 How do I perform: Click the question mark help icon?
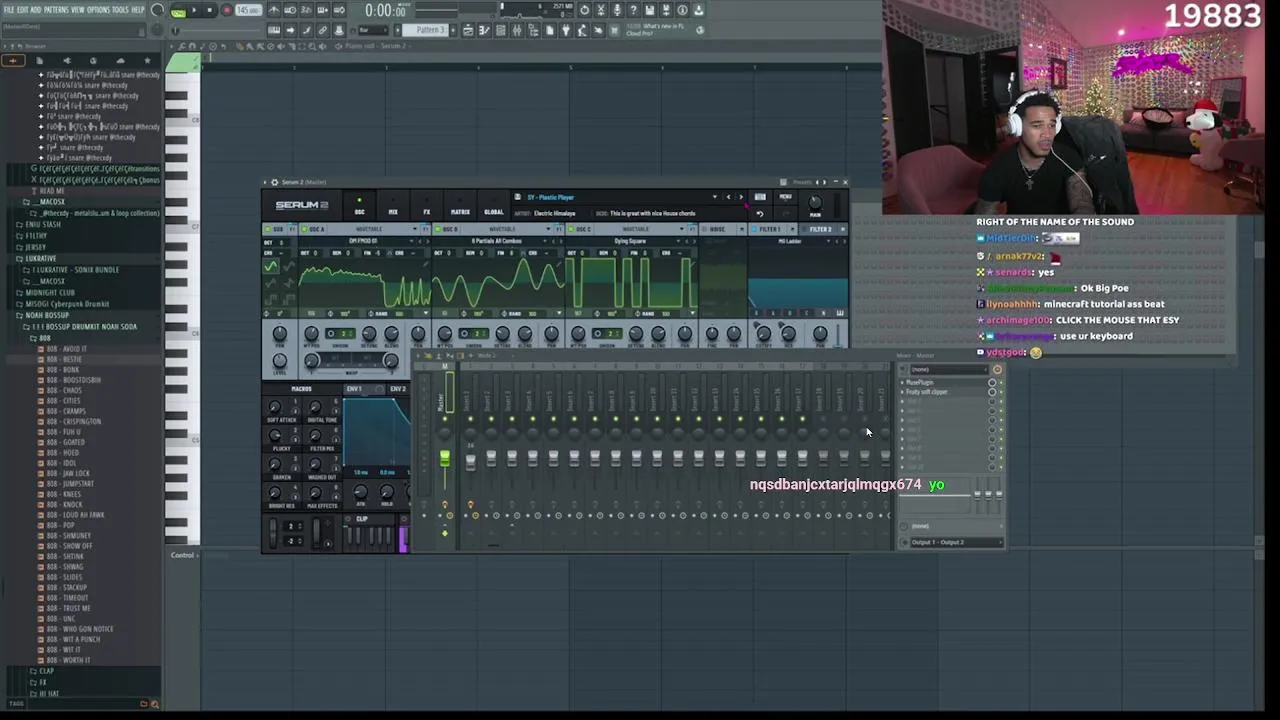(x=633, y=11)
